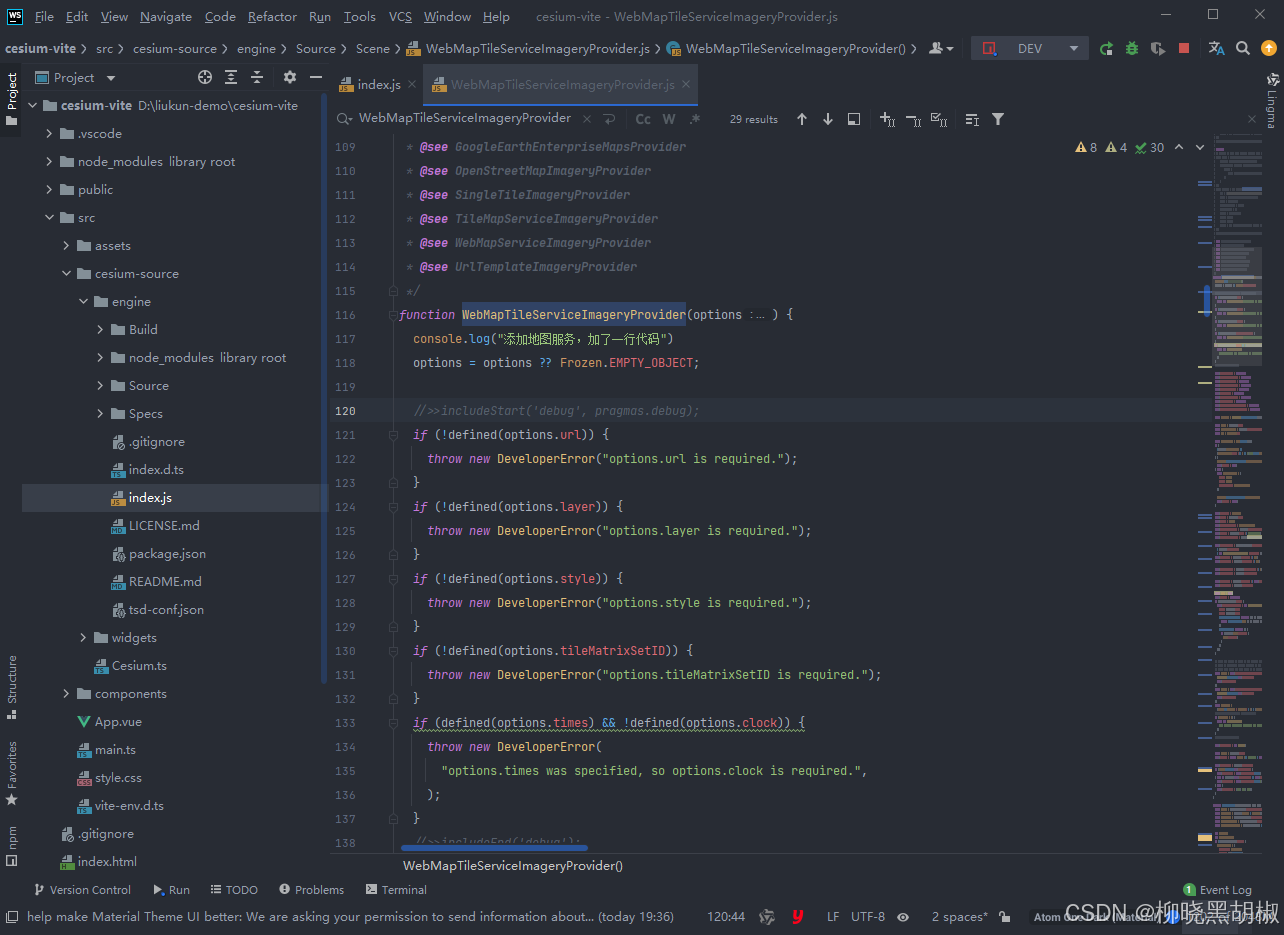This screenshot has height=935, width=1284.
Task: Expand the components folder
Action: 67,693
